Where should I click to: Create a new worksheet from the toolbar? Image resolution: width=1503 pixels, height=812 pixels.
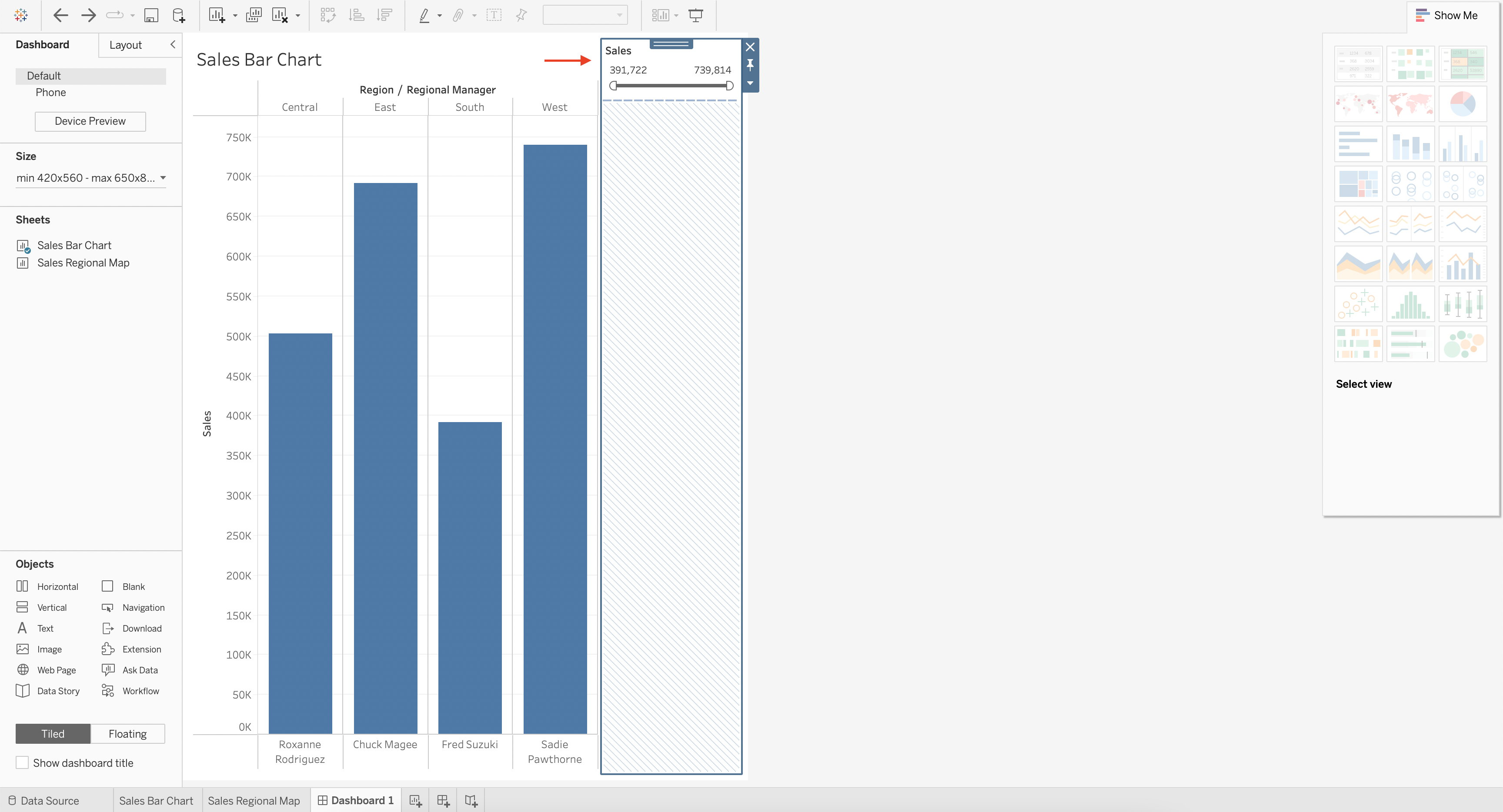pos(217,15)
